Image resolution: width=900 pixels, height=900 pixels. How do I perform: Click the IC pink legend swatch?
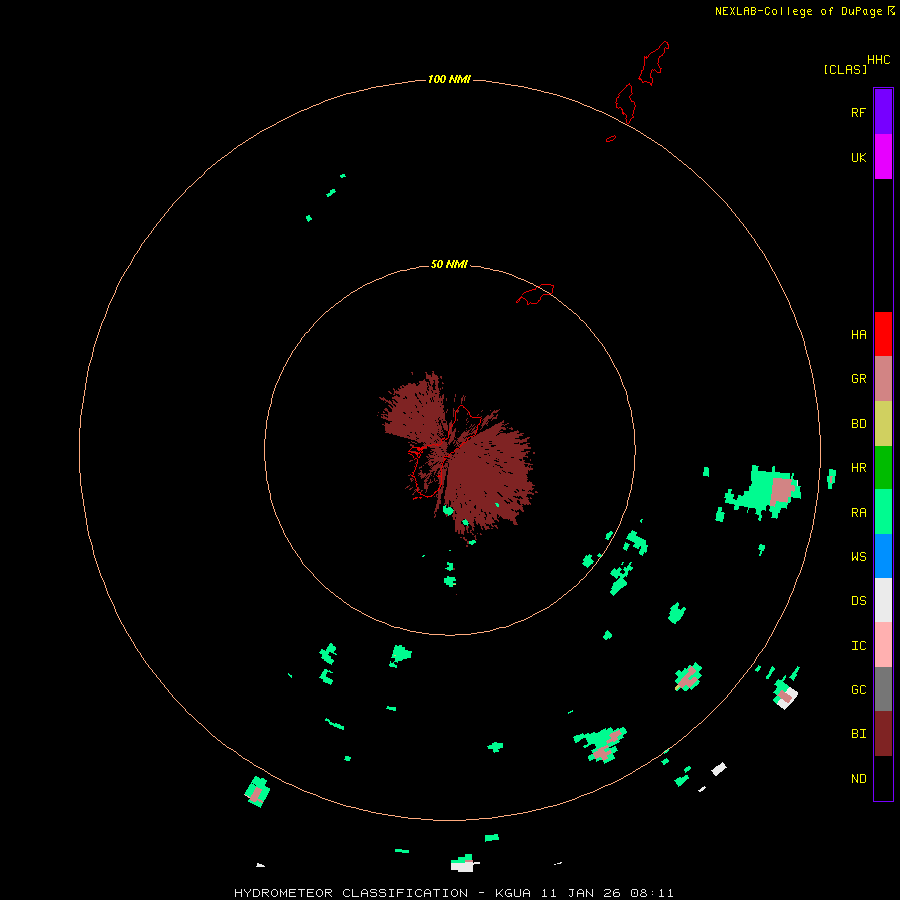pos(883,645)
